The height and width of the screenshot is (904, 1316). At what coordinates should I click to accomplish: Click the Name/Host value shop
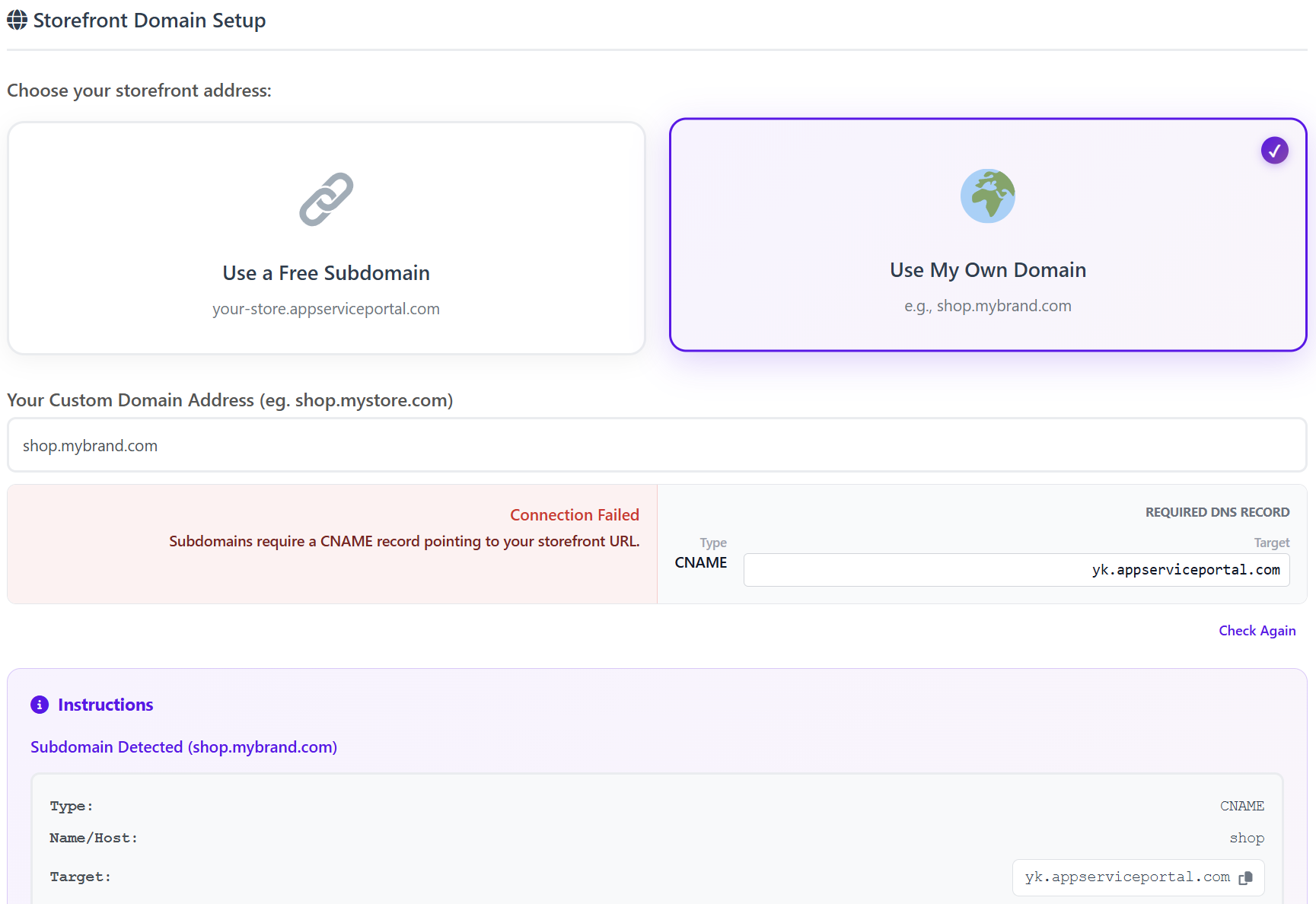[x=1246, y=838]
